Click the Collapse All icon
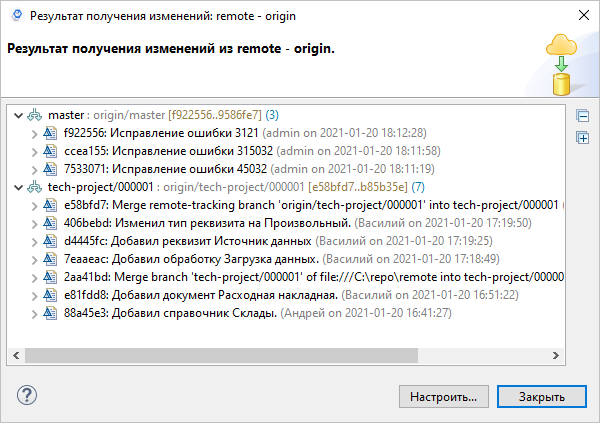Viewport: 600px width, 423px height. pyautogui.click(x=583, y=115)
